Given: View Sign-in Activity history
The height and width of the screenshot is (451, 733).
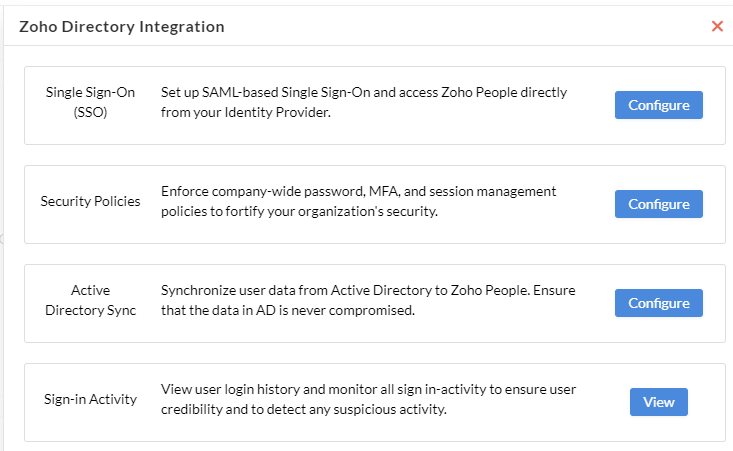Looking at the screenshot, I should pyautogui.click(x=658, y=402).
